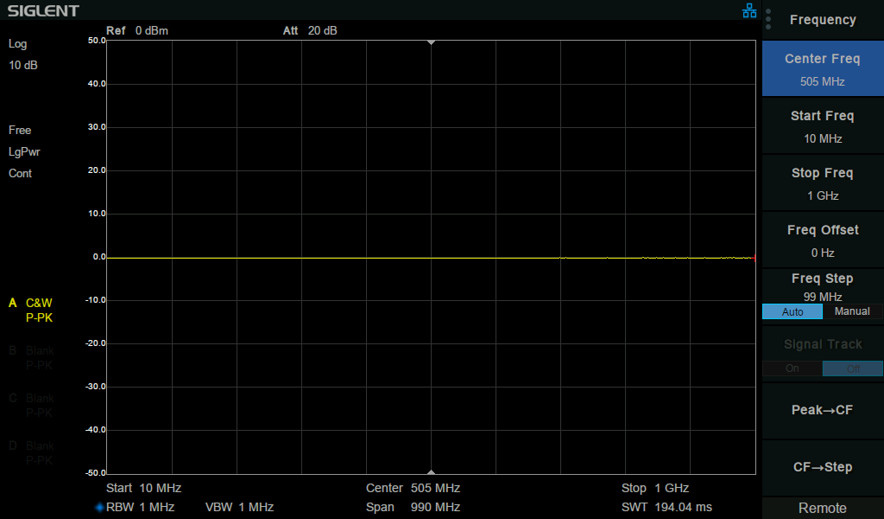Open the Stop Freq 1 GHz softkey
Image resolution: width=884 pixels, height=519 pixels.
[823, 184]
